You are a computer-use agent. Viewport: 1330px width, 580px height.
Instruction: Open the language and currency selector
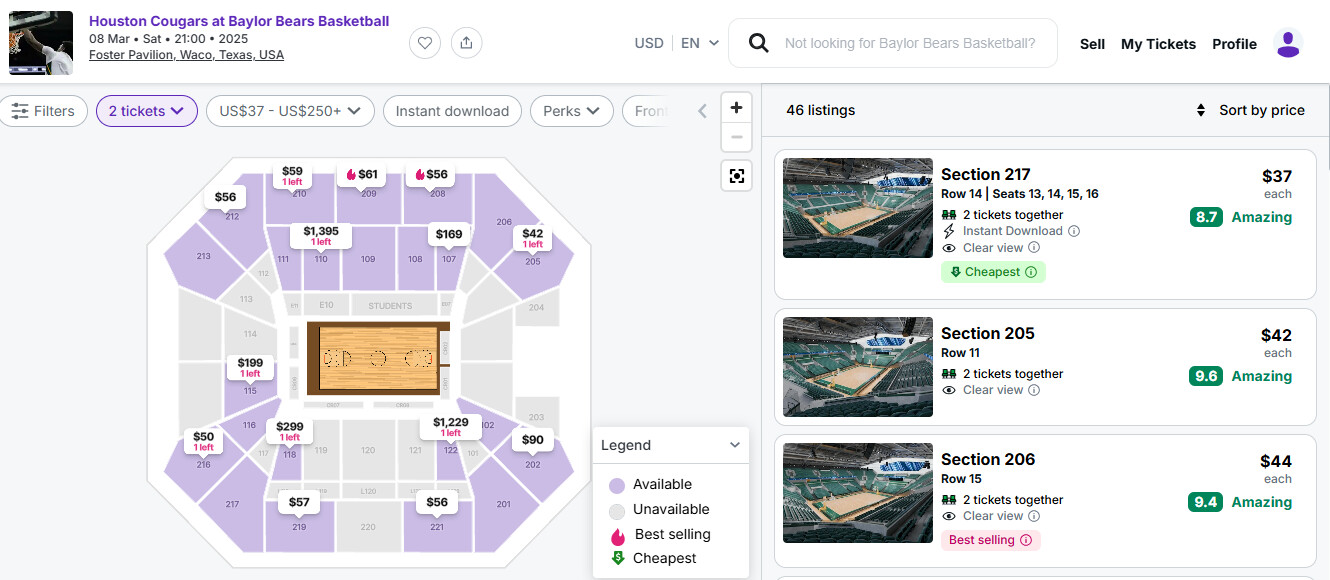(x=677, y=43)
